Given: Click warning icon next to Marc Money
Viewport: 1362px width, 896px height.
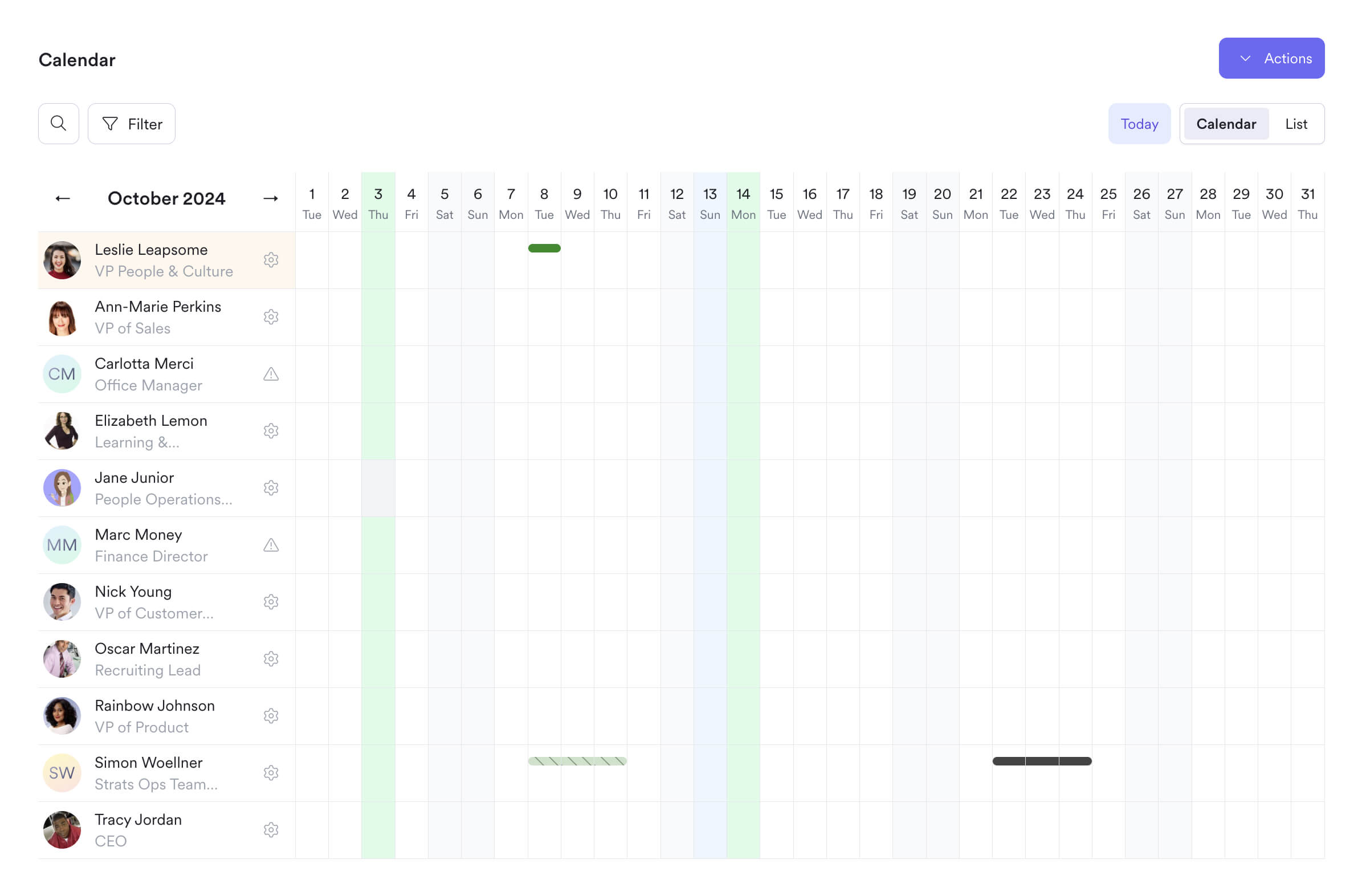Looking at the screenshot, I should 270,545.
